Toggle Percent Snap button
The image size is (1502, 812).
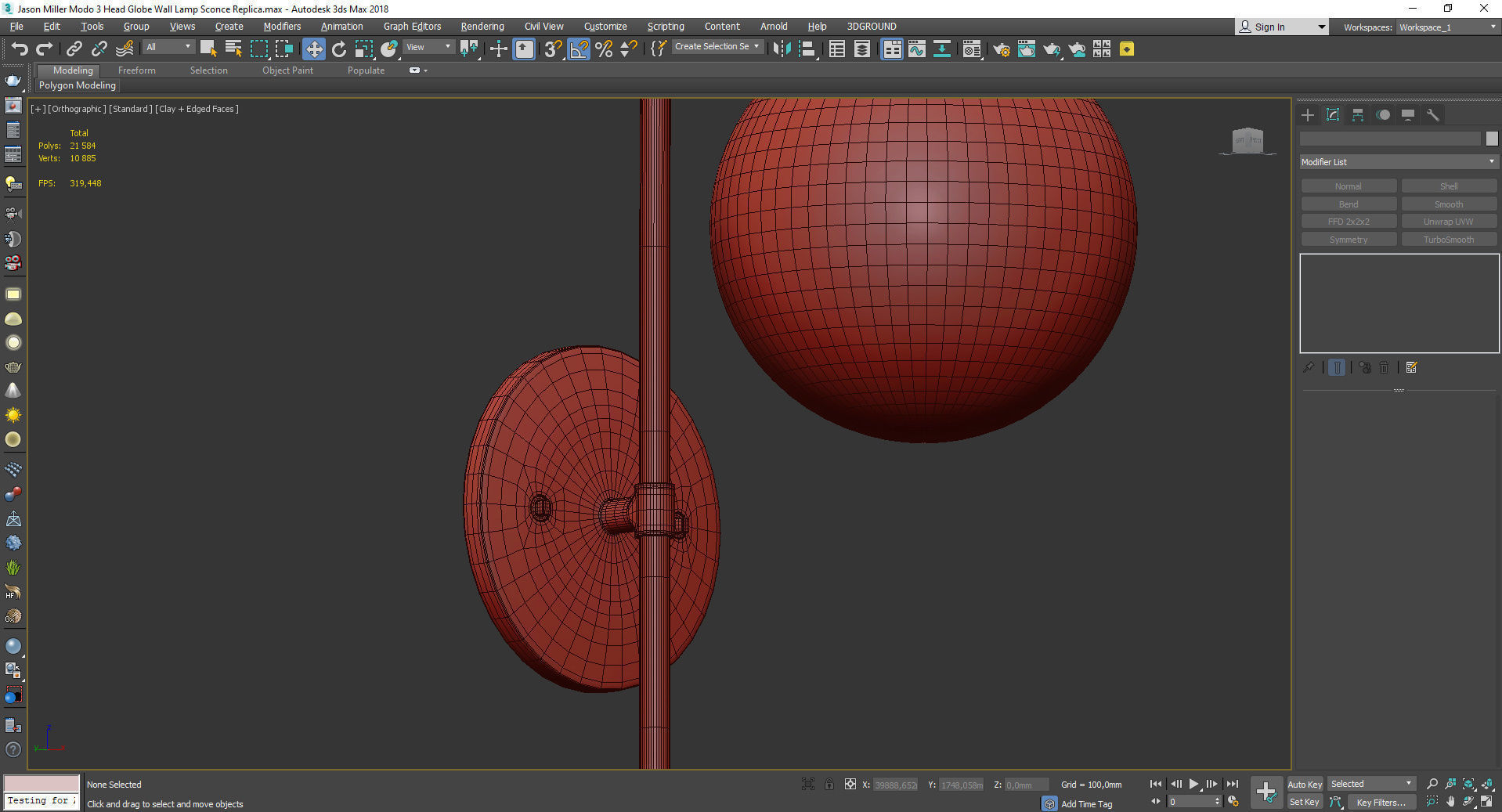tap(604, 49)
